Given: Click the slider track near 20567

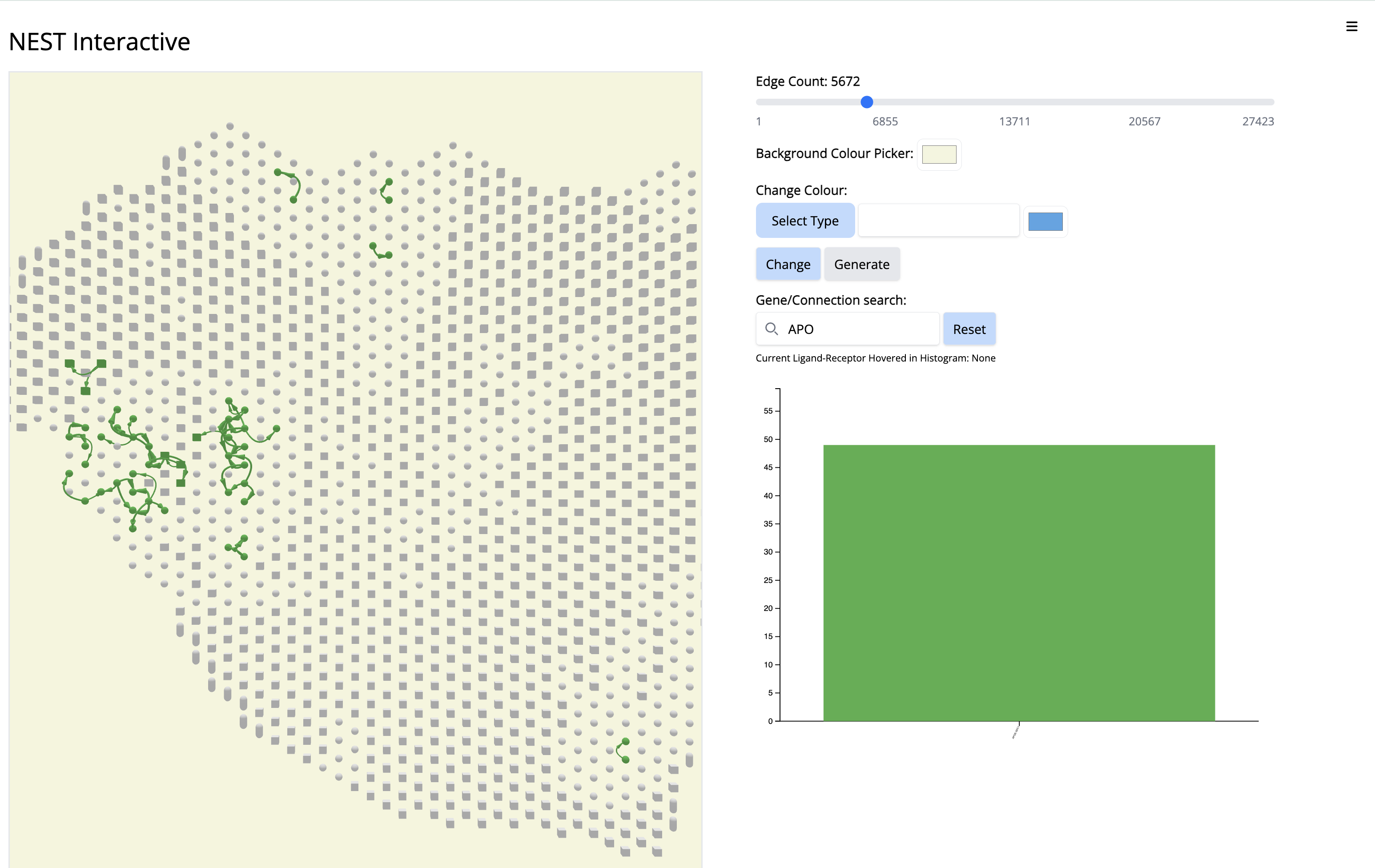Looking at the screenshot, I should point(1144,102).
